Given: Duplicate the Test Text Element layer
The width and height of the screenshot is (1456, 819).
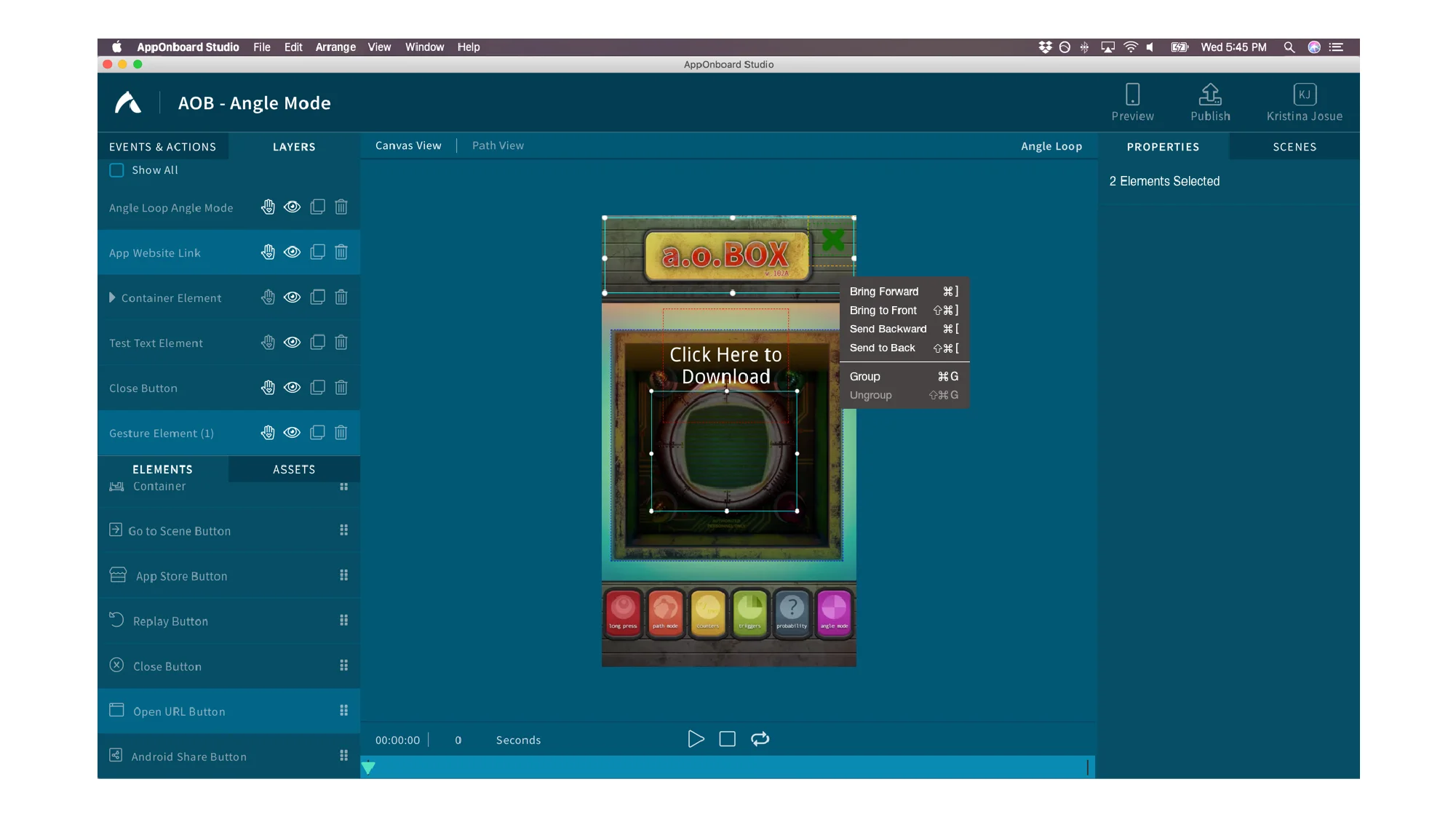Looking at the screenshot, I should 317,343.
